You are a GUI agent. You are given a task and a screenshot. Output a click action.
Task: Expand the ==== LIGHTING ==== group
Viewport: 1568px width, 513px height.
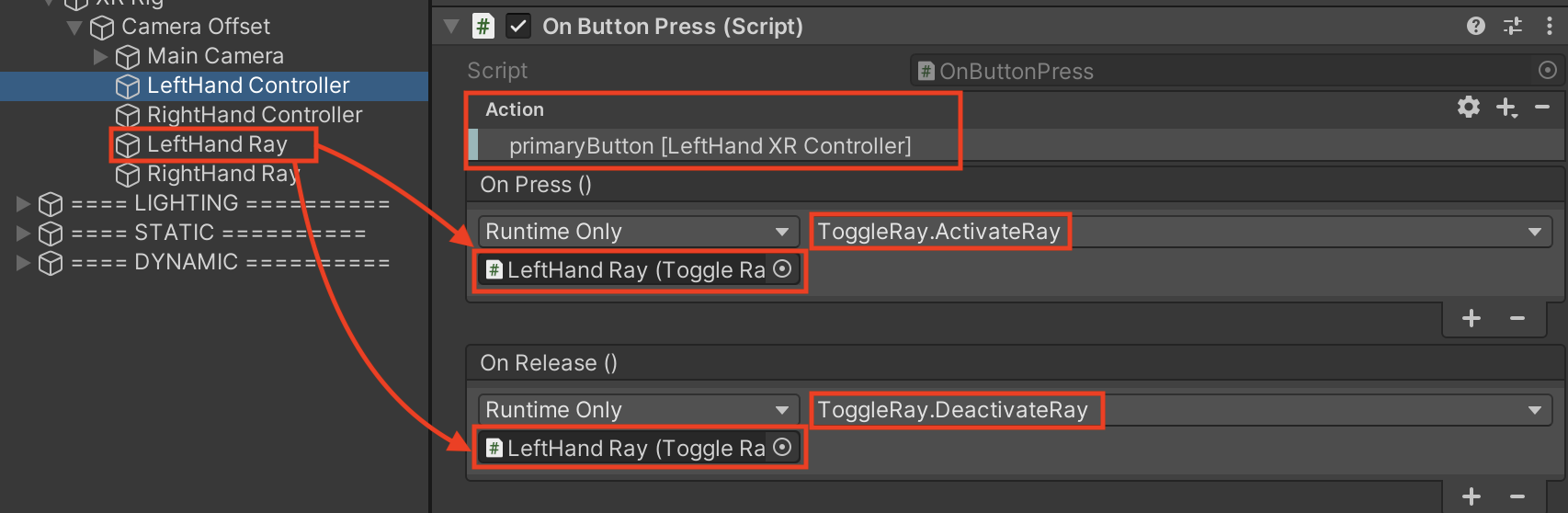[24, 203]
